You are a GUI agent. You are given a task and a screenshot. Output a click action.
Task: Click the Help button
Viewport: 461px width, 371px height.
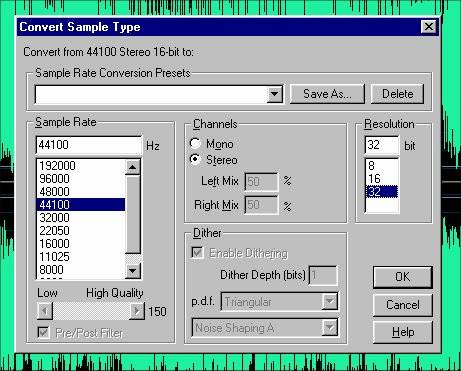point(403,332)
